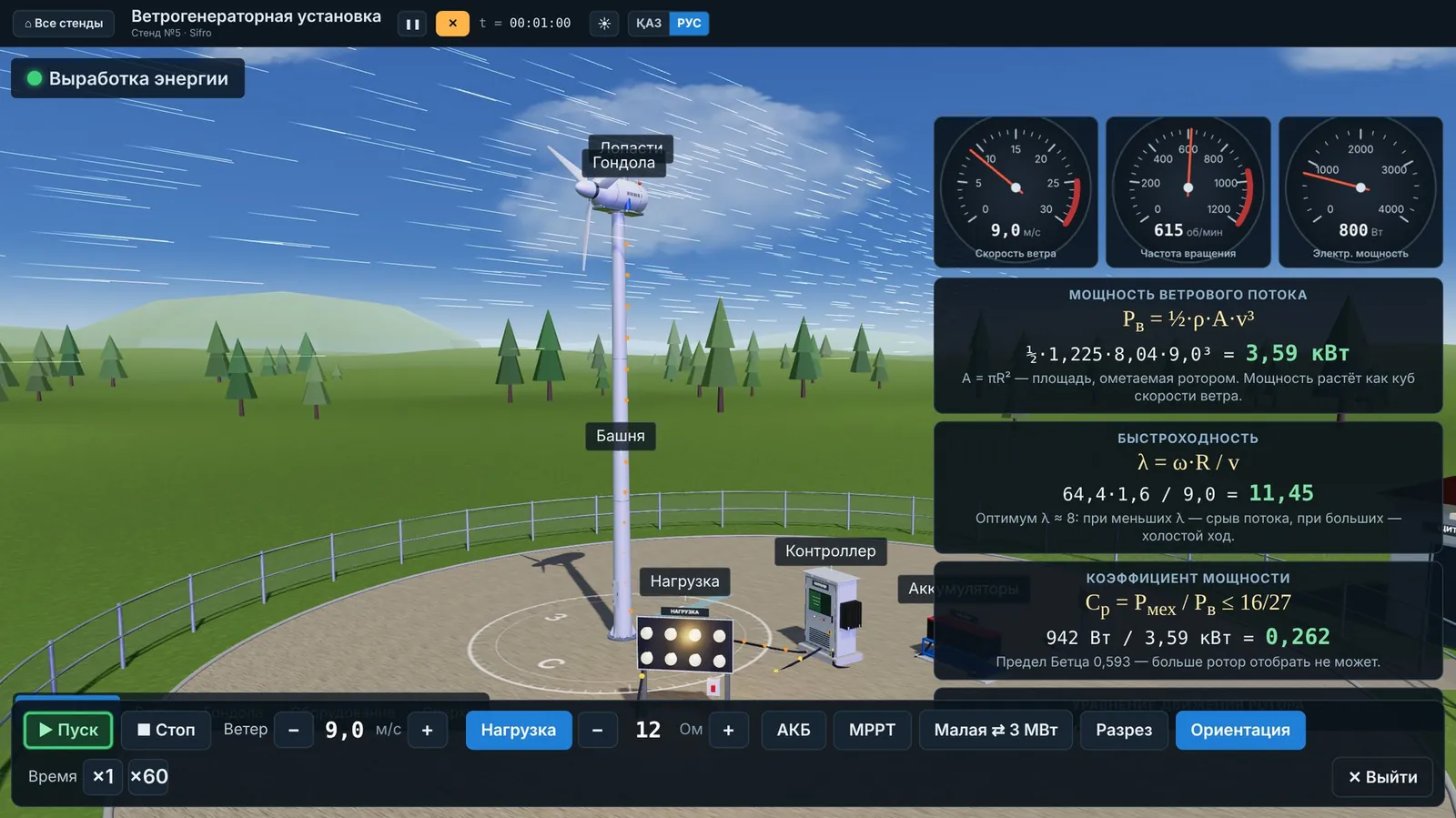Switch language to РУС
Image resolution: width=1456 pixels, height=818 pixels.
tap(689, 24)
